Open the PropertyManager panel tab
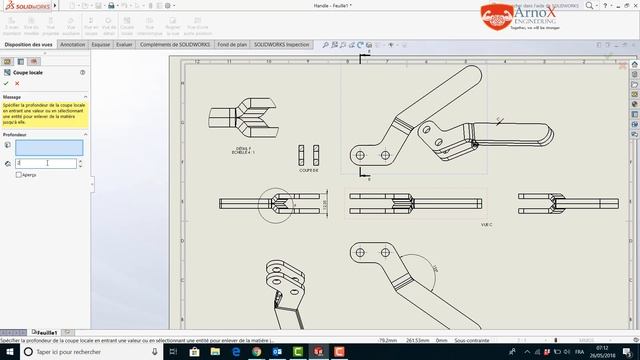640x360 pixels. click(21, 61)
